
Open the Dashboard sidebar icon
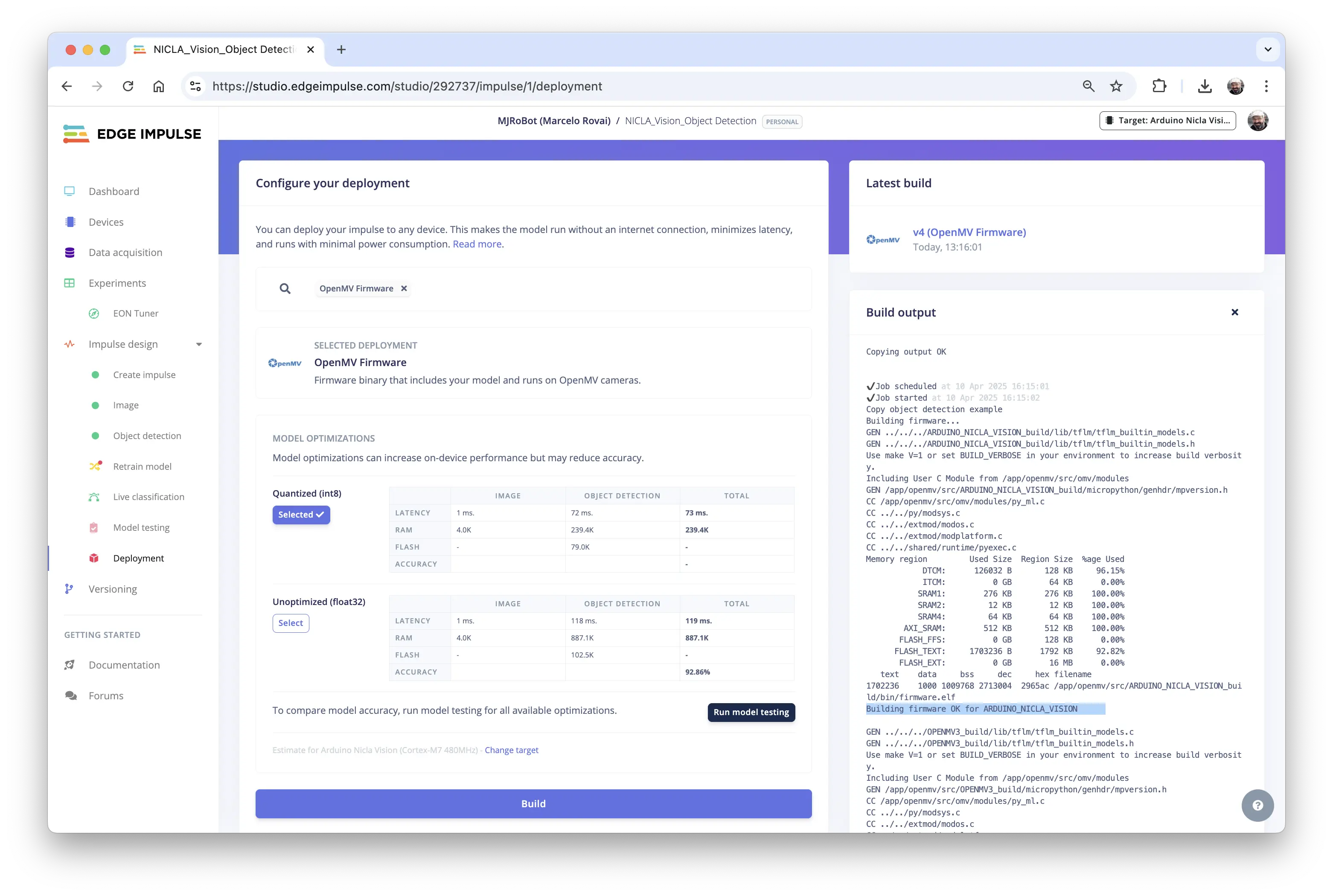(69, 192)
